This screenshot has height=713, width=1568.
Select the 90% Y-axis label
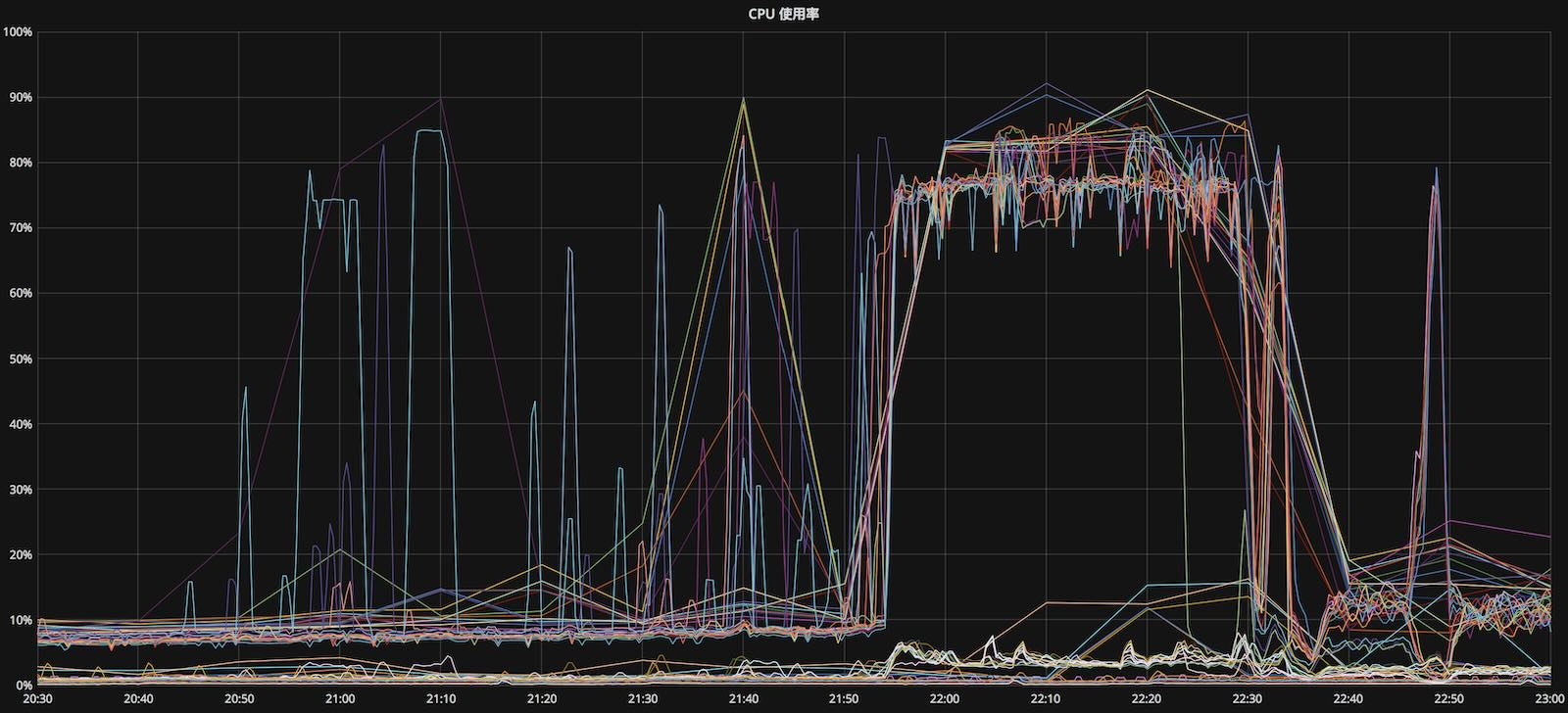coord(21,97)
